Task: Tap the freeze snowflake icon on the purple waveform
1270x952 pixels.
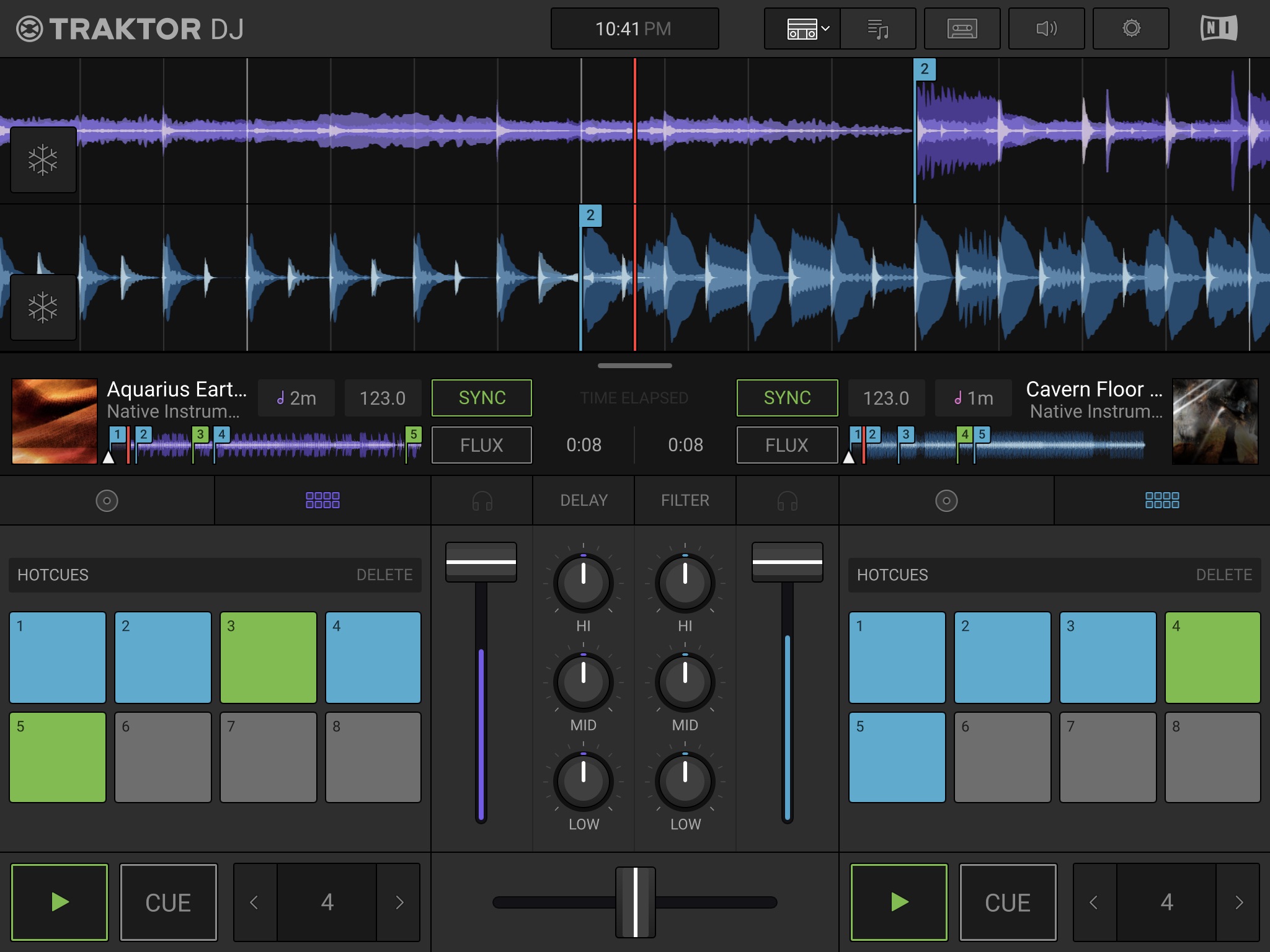Action: (43, 160)
